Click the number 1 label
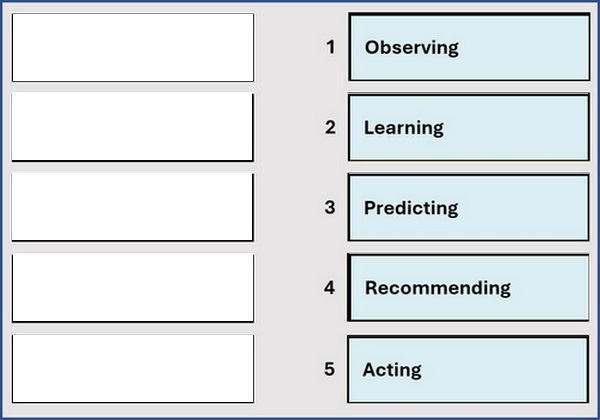This screenshot has width=600, height=420. (x=330, y=47)
